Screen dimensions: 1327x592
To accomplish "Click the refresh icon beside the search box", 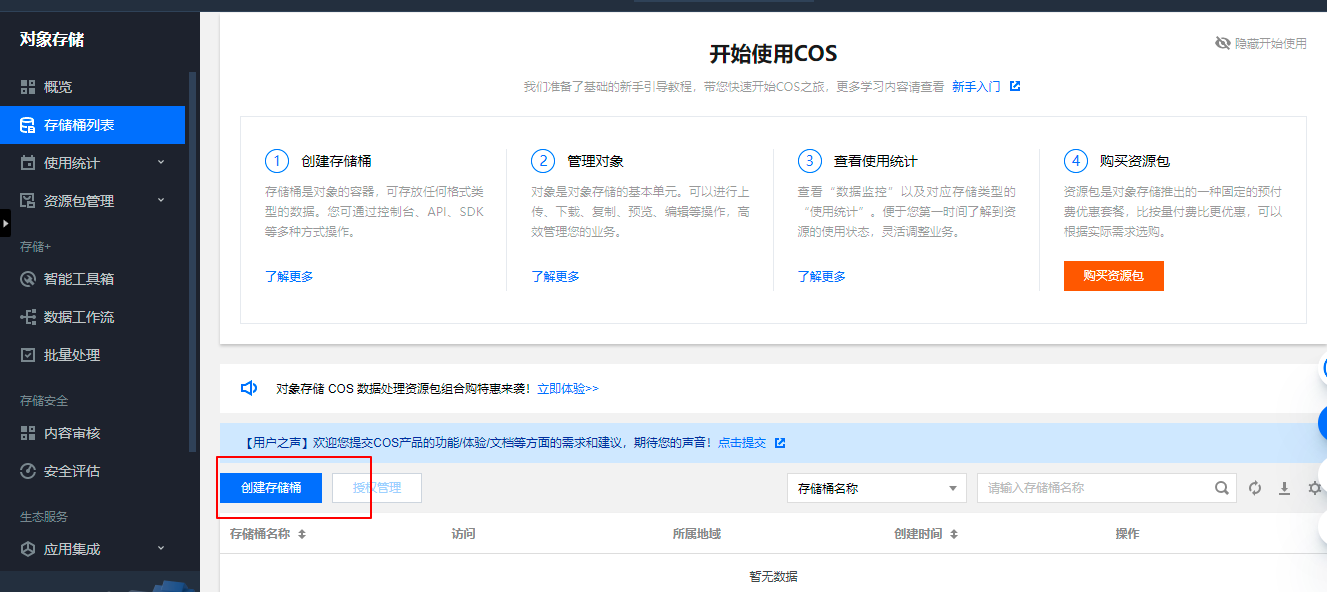I will [x=1255, y=488].
